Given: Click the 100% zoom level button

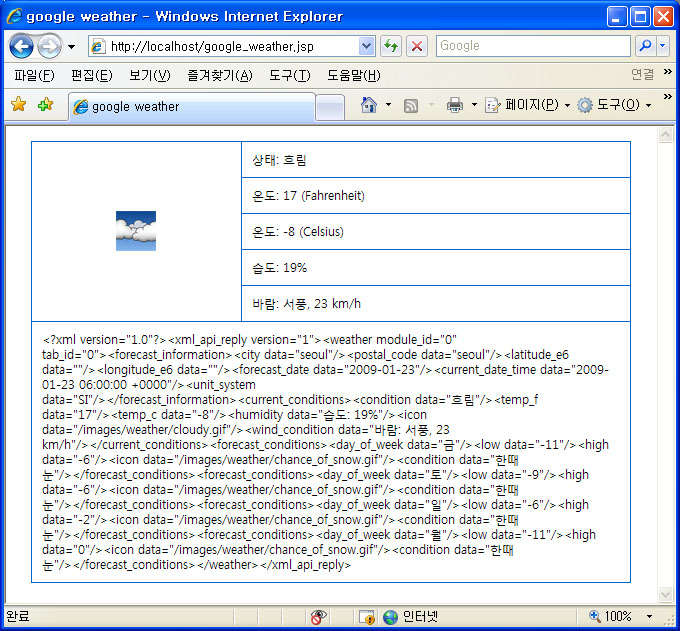Looking at the screenshot, I should 610,616.
